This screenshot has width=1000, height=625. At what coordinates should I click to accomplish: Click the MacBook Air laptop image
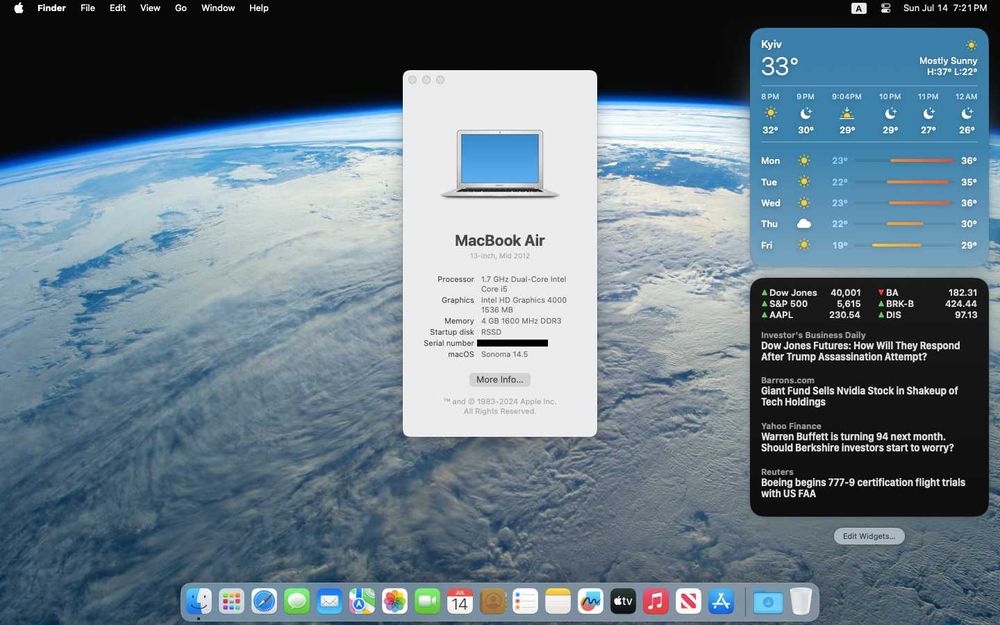(500, 164)
